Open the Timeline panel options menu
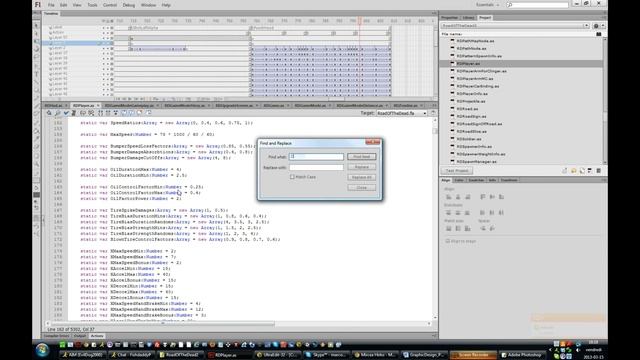This screenshot has height=360, width=640. pyautogui.click(x=434, y=13)
